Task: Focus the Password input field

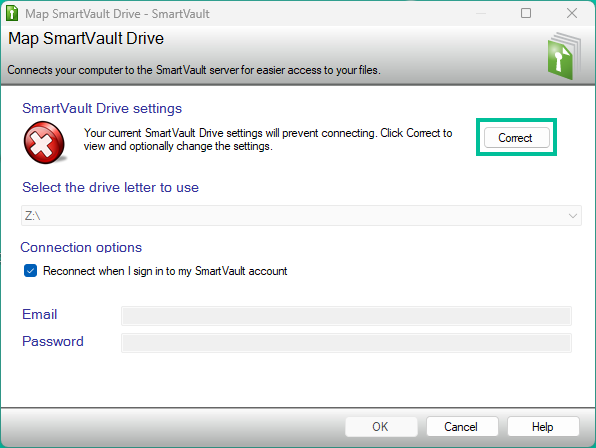Action: pyautogui.click(x=346, y=343)
